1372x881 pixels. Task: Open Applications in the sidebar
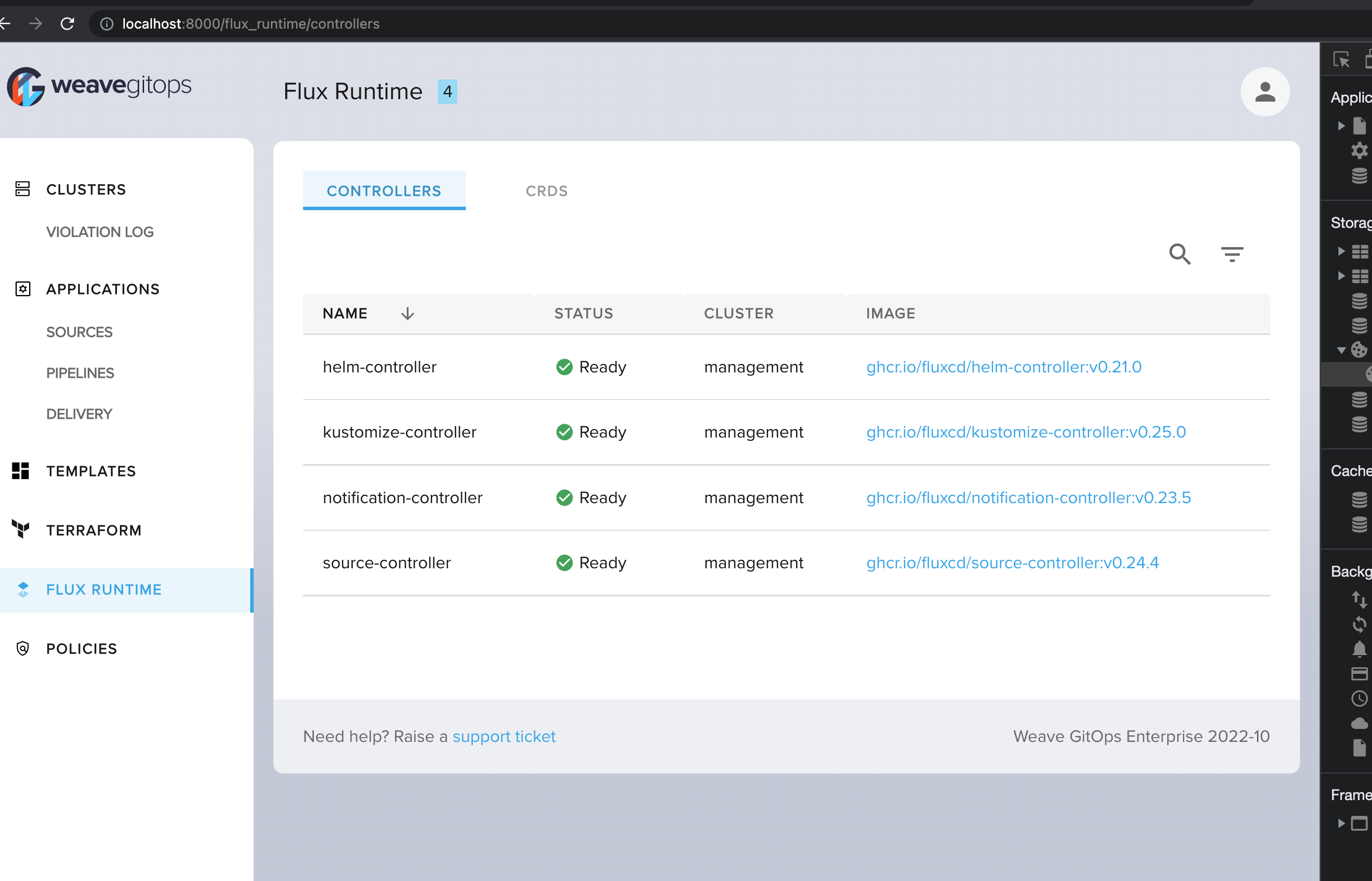[x=103, y=289]
